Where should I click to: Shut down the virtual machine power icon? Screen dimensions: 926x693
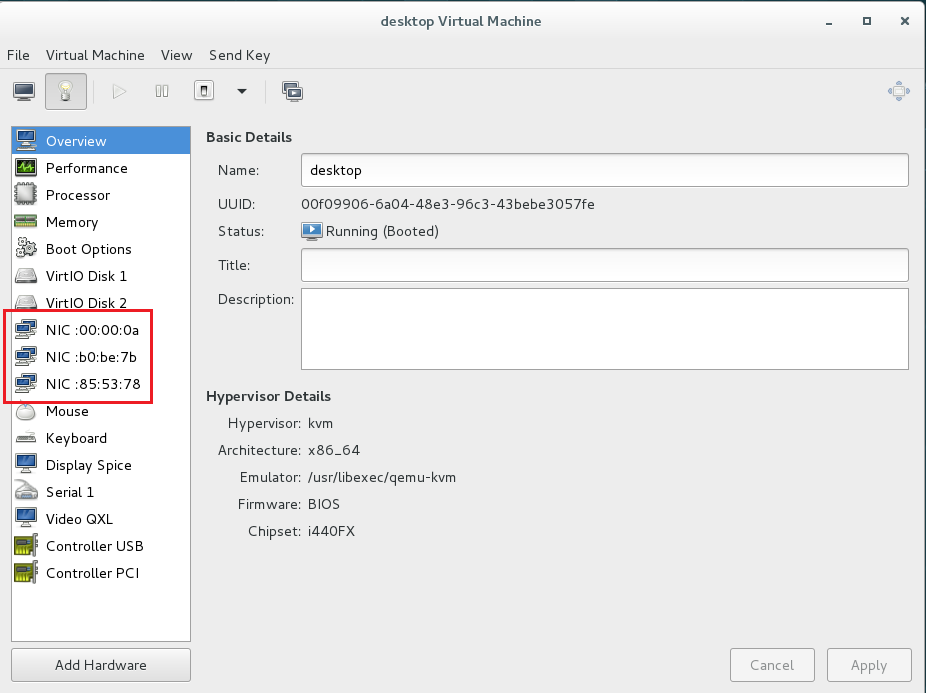tap(204, 91)
